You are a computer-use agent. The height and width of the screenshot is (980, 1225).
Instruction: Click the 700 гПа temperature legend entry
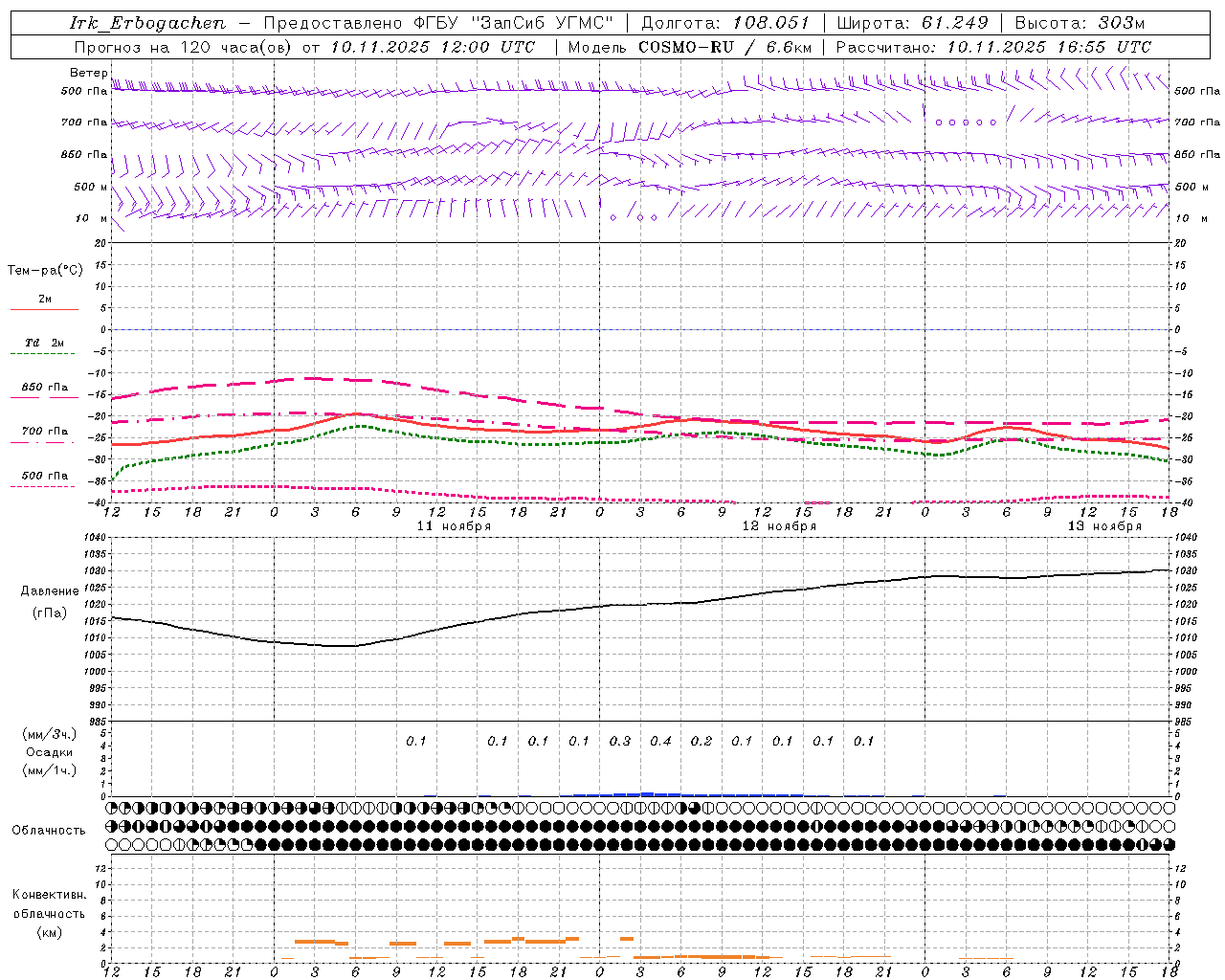(x=45, y=432)
